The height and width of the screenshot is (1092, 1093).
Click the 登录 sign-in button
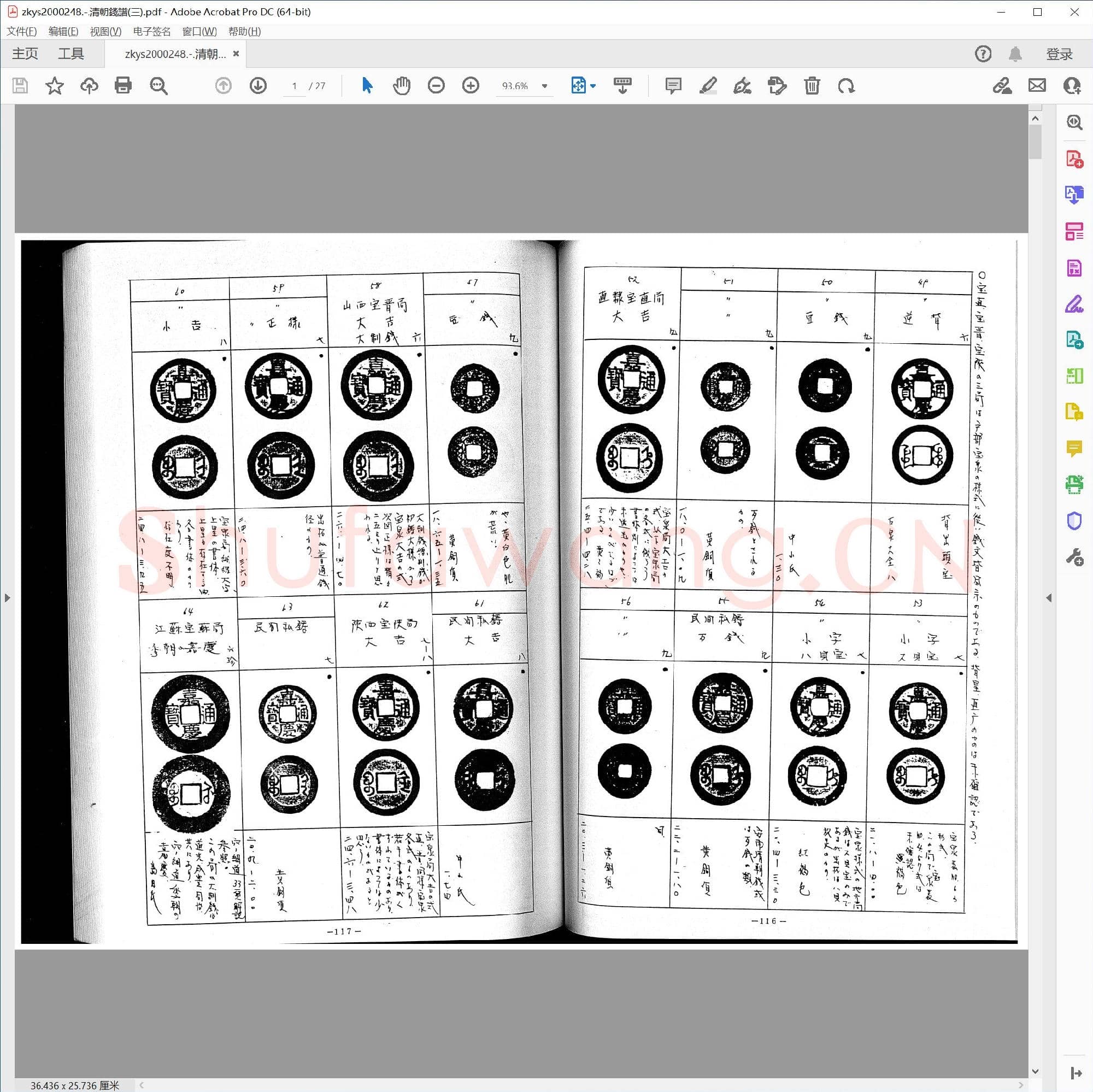pyautogui.click(x=1059, y=54)
